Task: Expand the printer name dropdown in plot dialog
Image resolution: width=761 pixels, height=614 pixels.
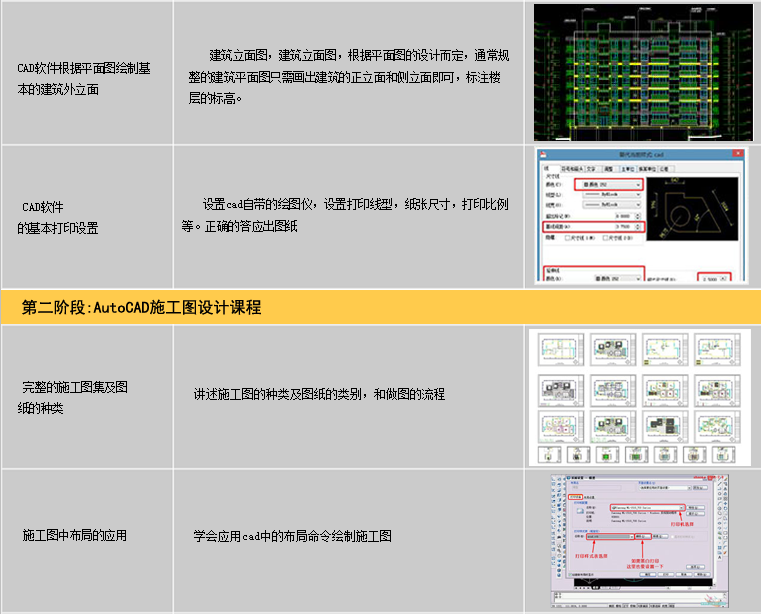Action: pos(682,508)
